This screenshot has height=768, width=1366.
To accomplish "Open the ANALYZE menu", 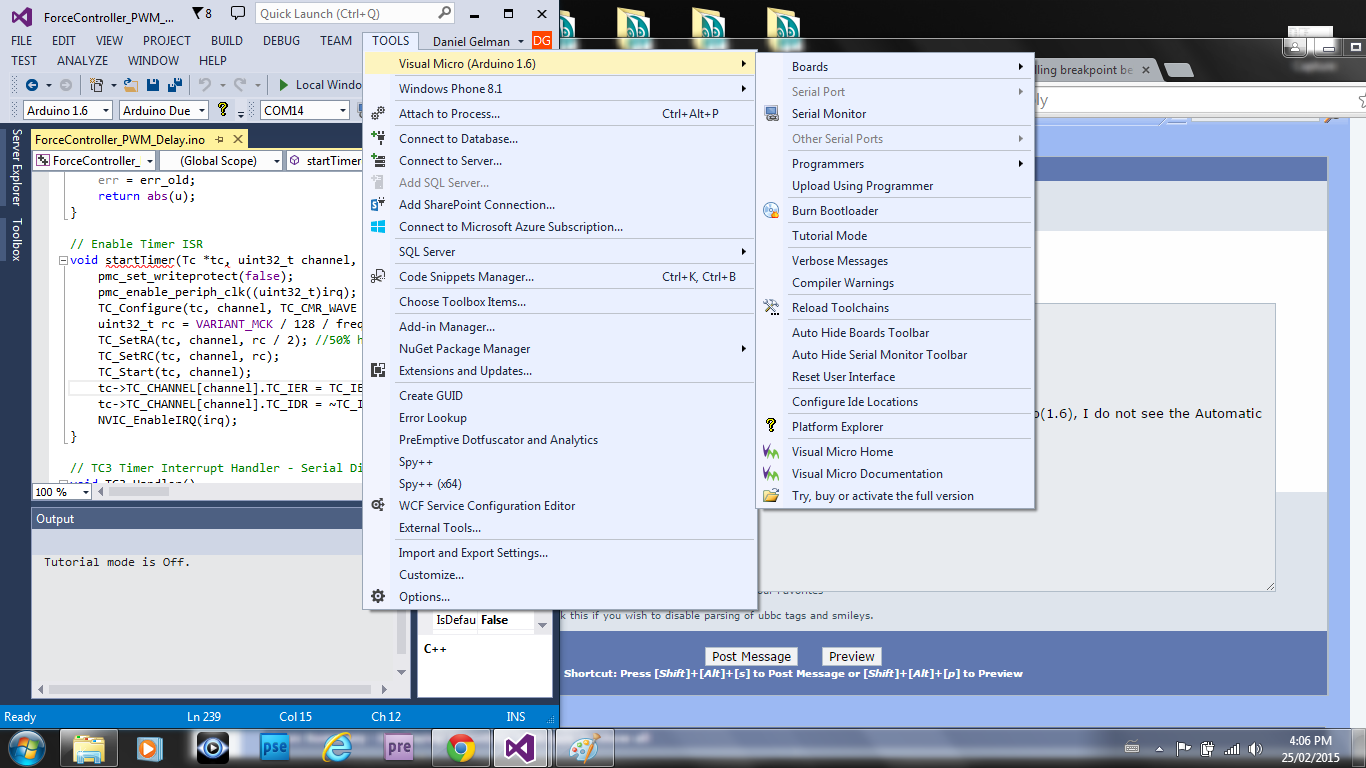I will (x=83, y=61).
